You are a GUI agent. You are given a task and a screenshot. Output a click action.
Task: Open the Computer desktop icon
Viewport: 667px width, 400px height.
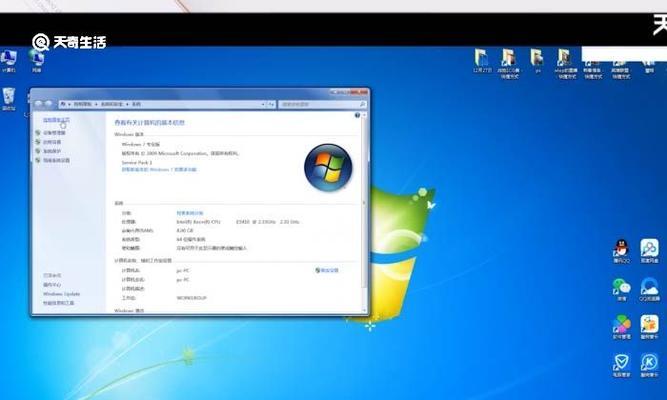click(9, 60)
